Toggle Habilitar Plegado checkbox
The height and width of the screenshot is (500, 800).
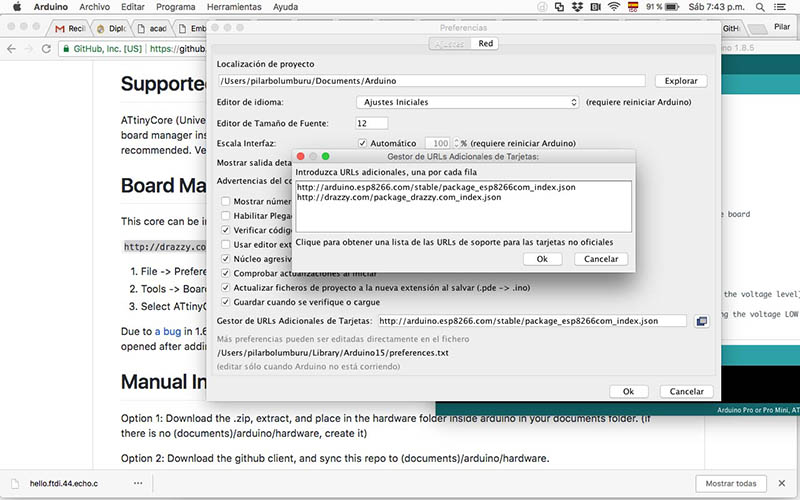pos(226,216)
